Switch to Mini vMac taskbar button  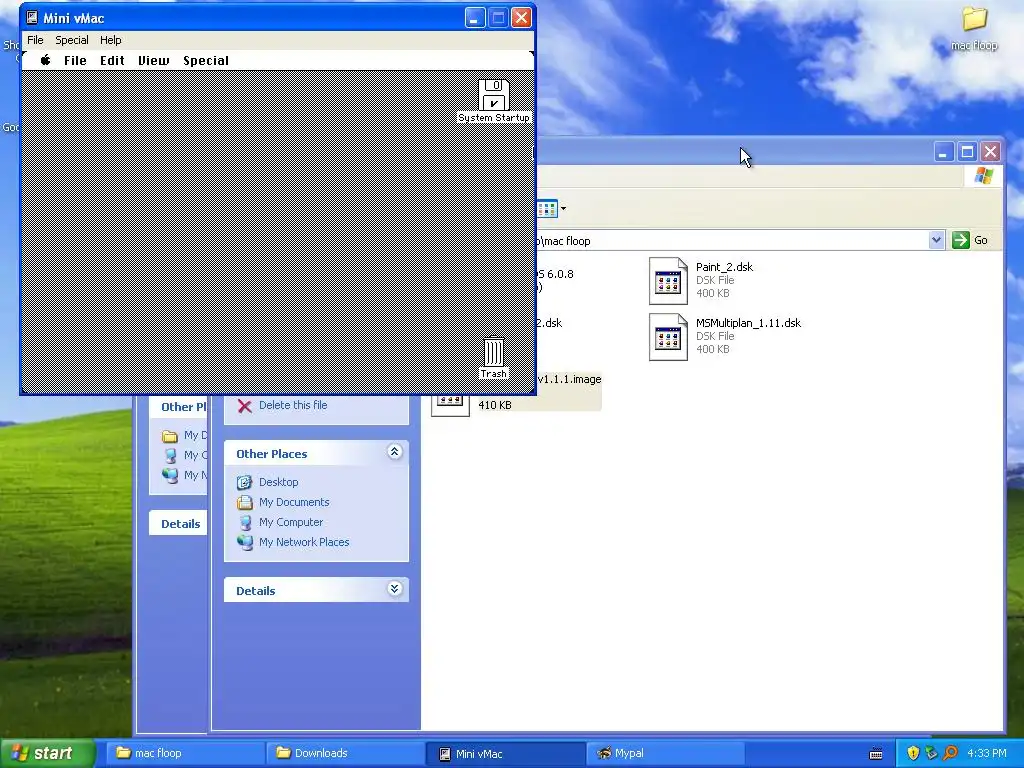[x=505, y=753]
